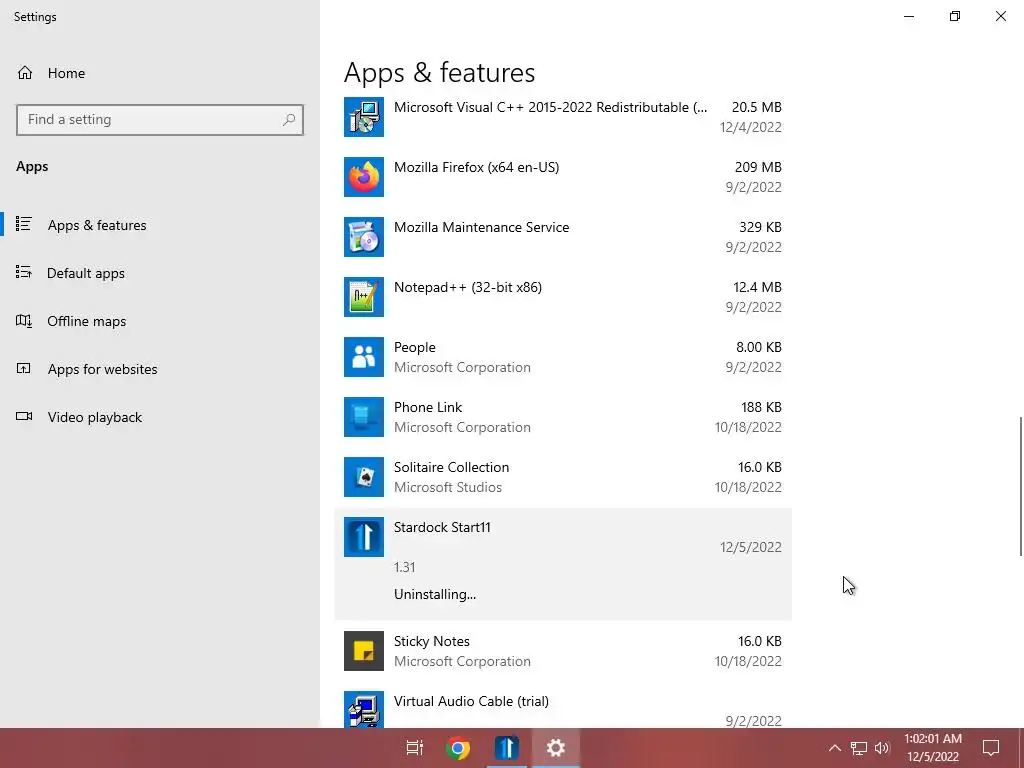1024x768 pixels.
Task: Select the Phone Link name
Action: click(x=428, y=408)
